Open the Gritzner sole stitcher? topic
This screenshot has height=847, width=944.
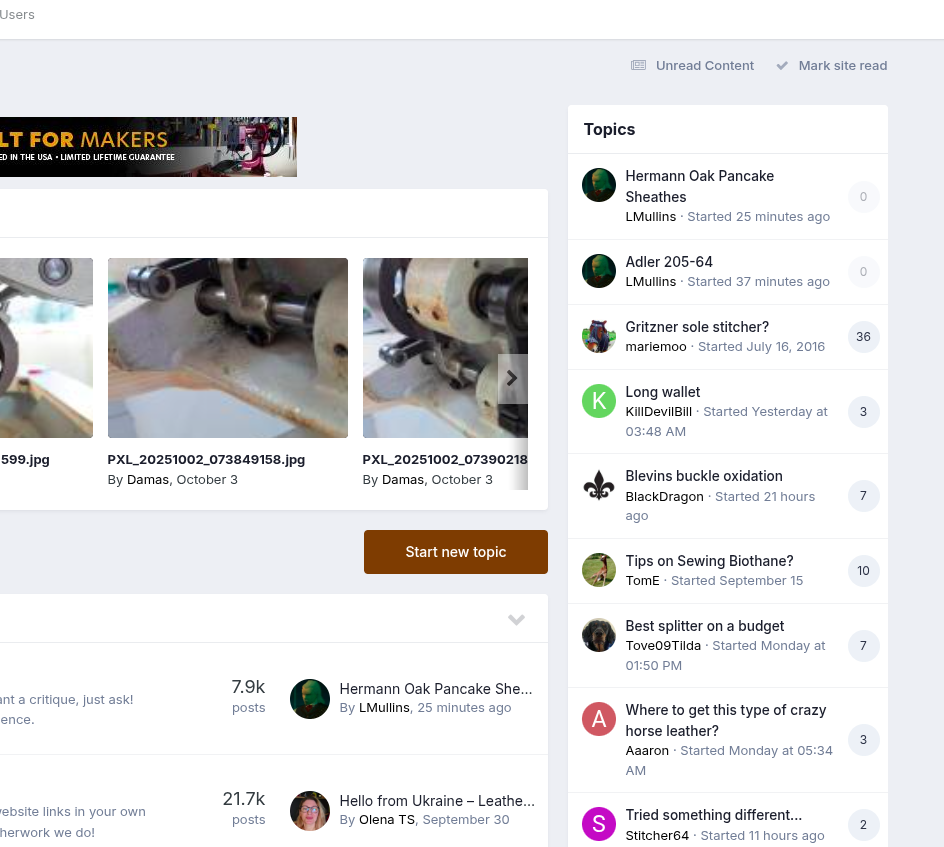pyautogui.click(x=697, y=327)
